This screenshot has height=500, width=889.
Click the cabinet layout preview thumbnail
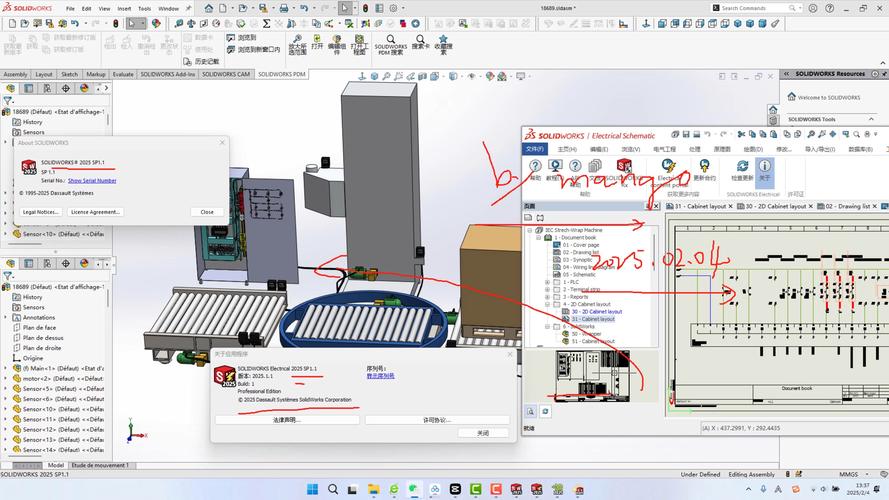pos(592,376)
